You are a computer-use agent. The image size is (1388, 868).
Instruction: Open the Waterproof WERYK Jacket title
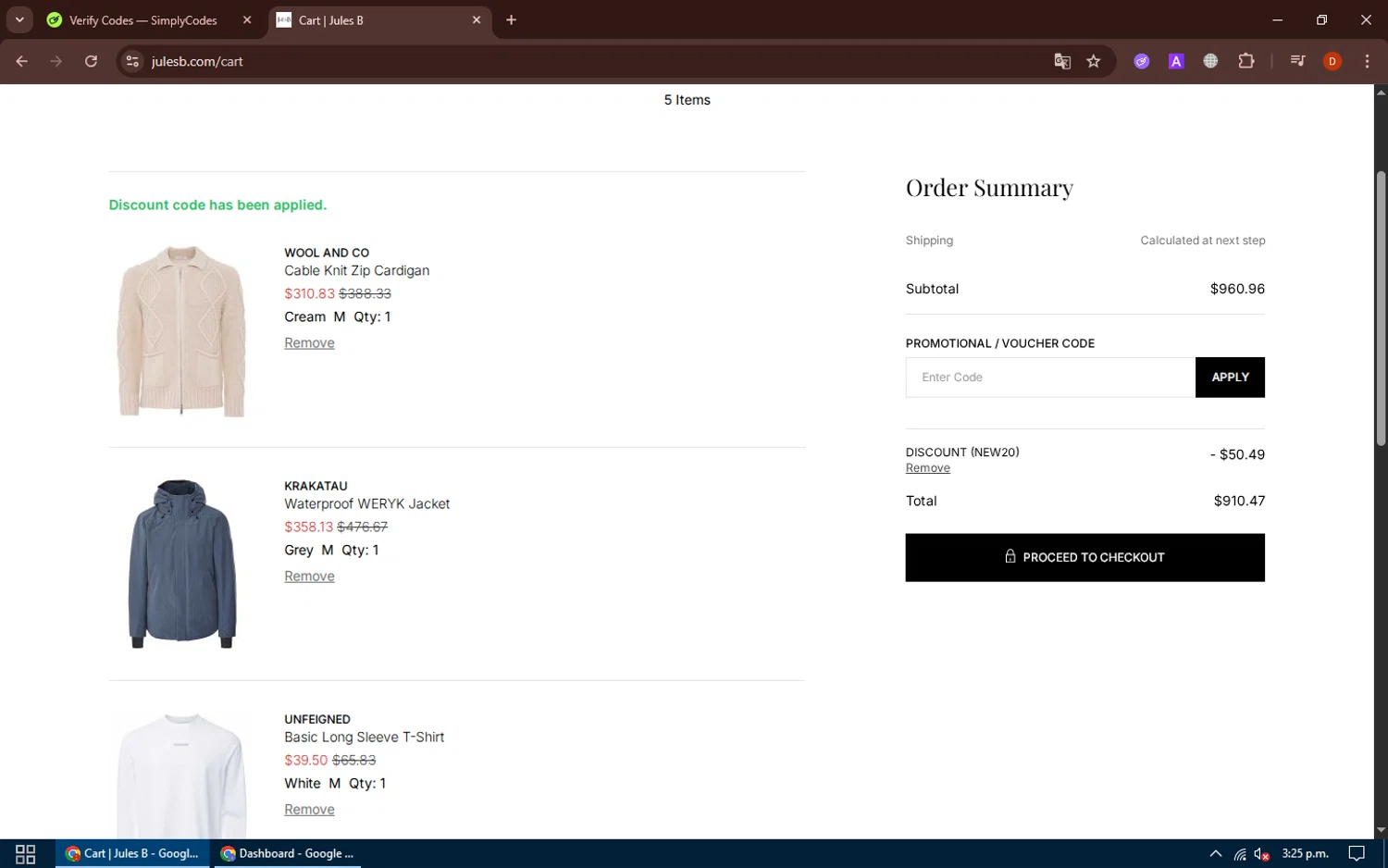pos(366,504)
